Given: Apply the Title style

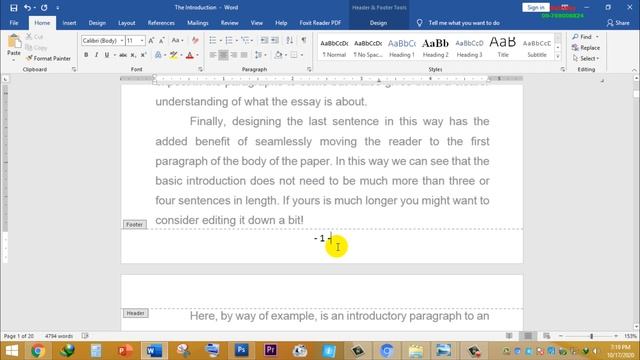Looking at the screenshot, I should [503, 47].
